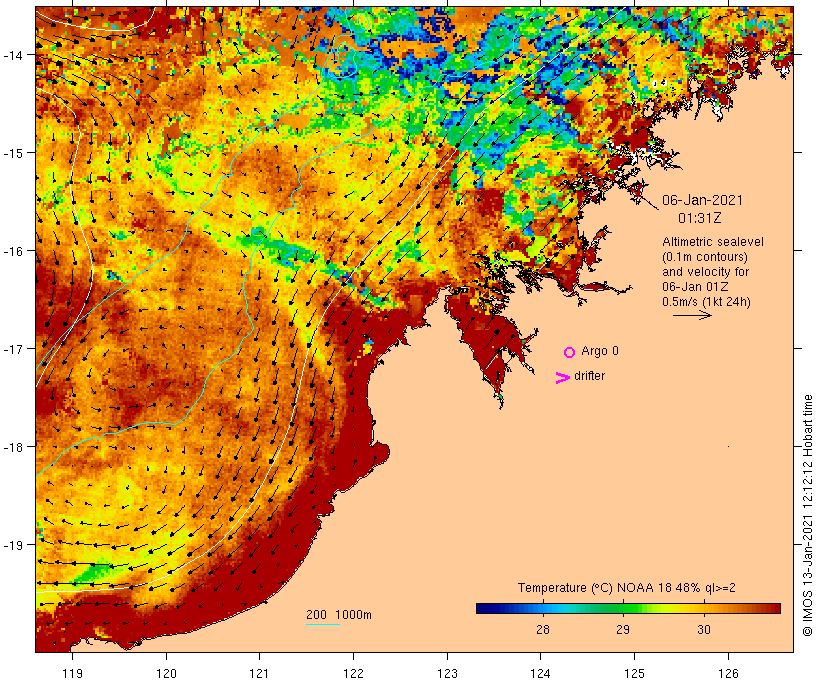Click the 119 longitude axis label
Viewport: 820px width, 680px height.
pyautogui.click(x=72, y=673)
